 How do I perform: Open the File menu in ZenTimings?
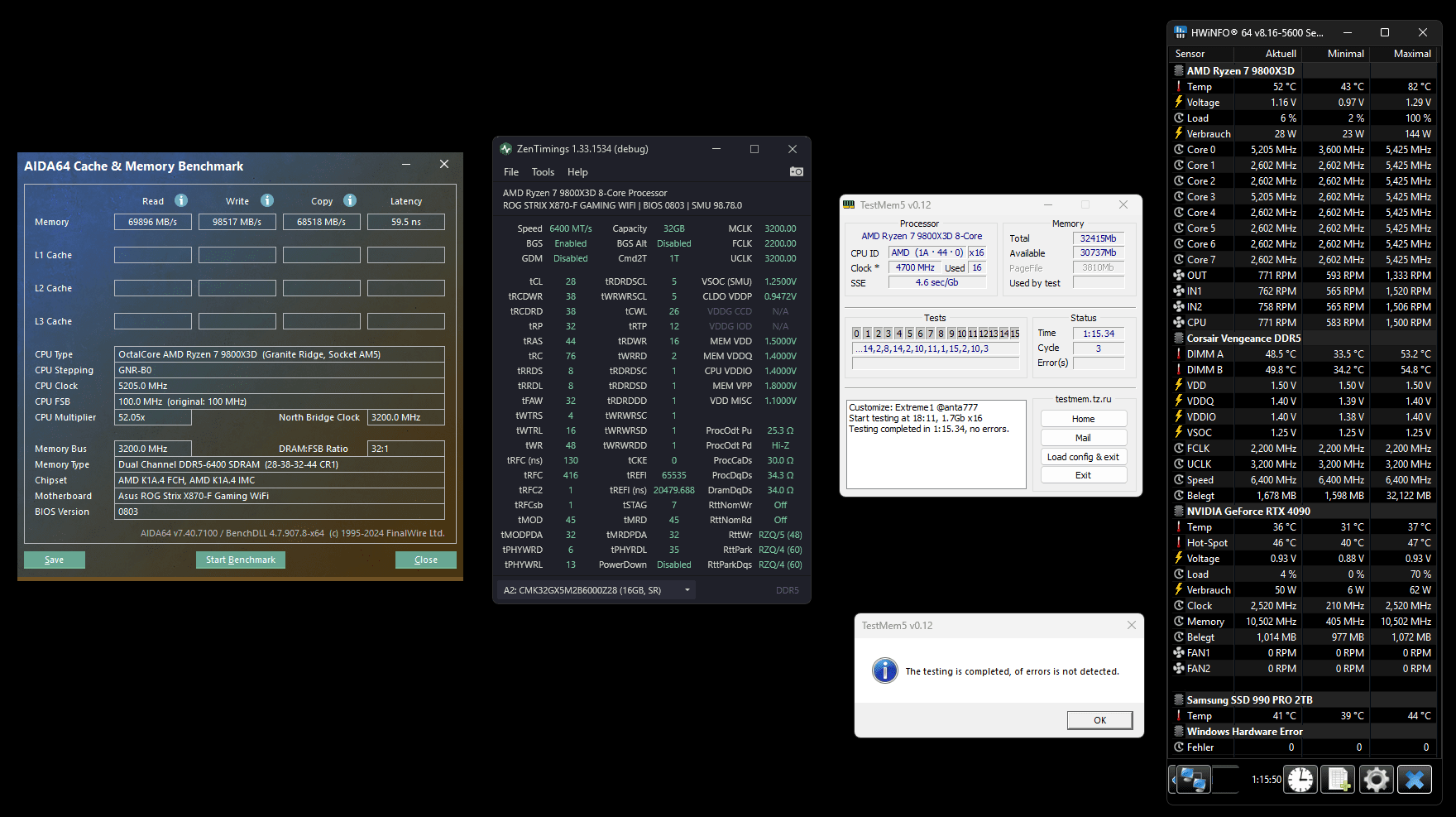511,172
